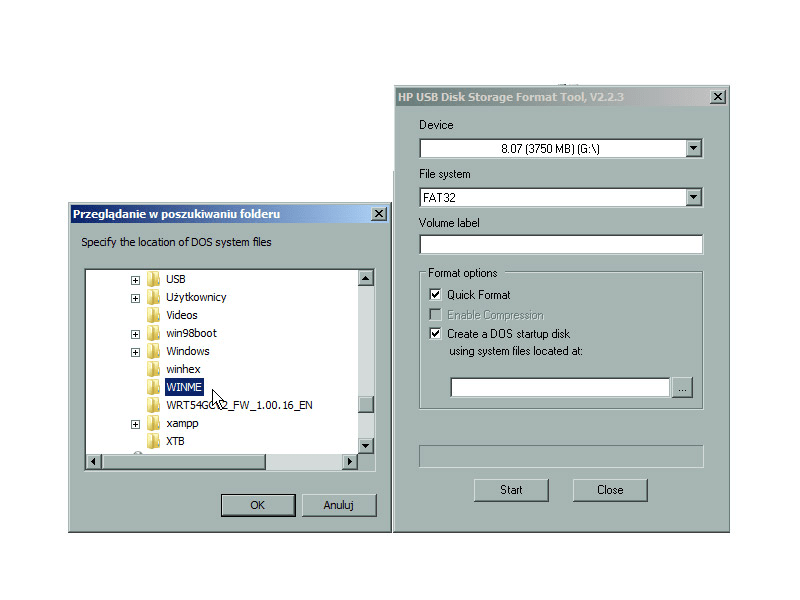800x600 pixels.
Task: Select the winhex folder icon
Action: (x=154, y=369)
